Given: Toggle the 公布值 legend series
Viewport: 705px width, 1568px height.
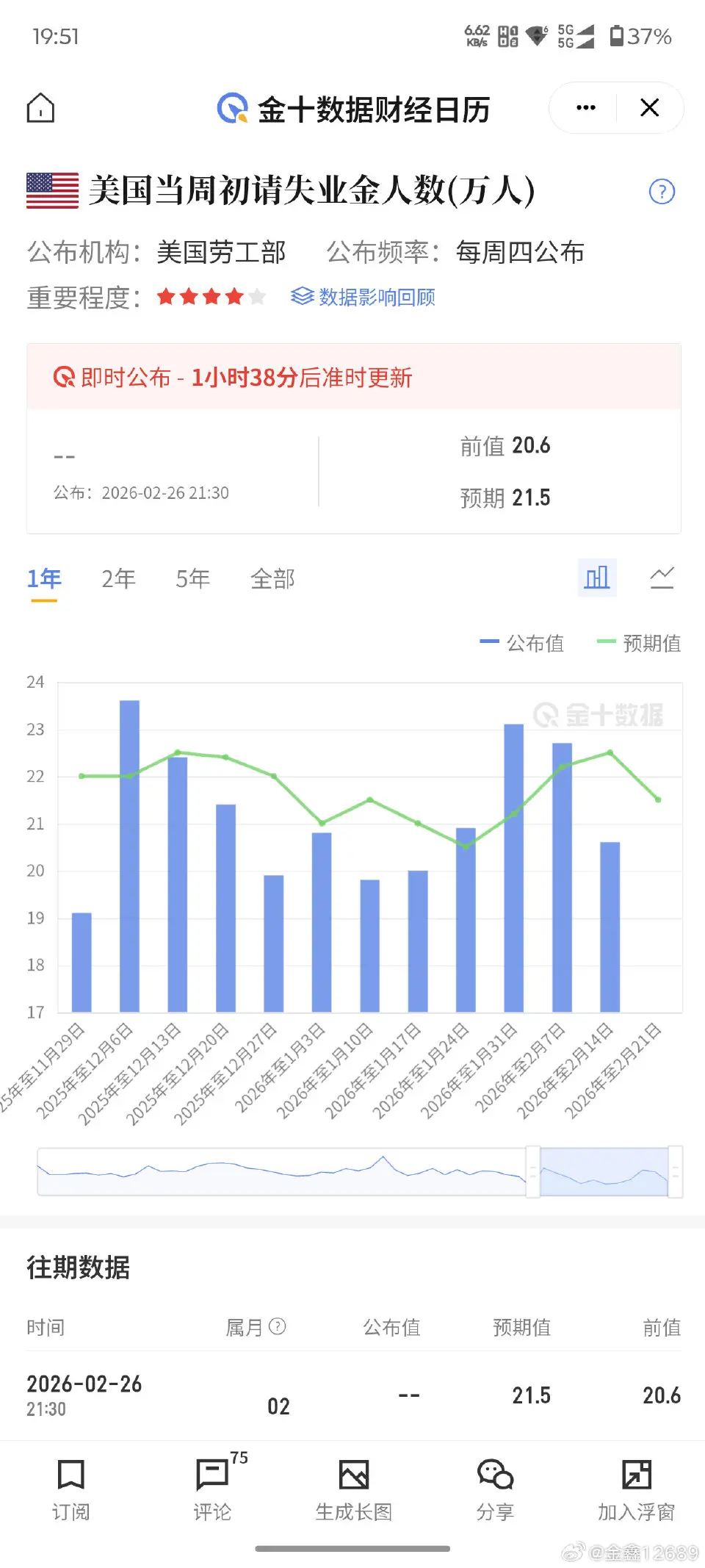Looking at the screenshot, I should tap(521, 643).
